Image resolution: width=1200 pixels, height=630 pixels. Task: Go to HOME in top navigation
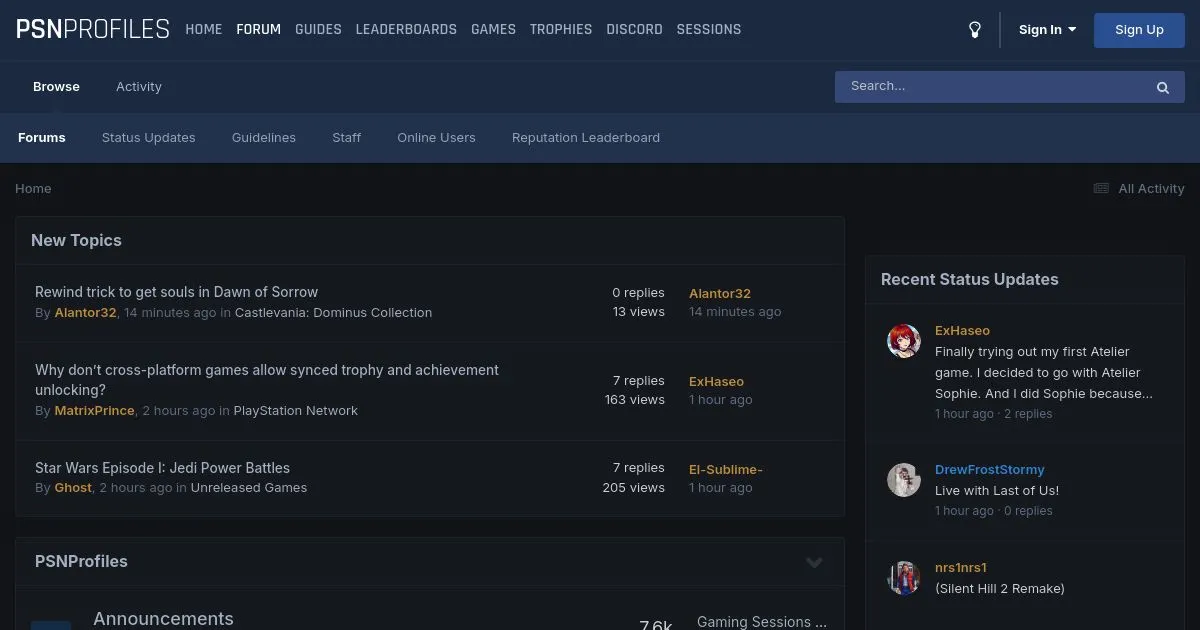coord(204,30)
